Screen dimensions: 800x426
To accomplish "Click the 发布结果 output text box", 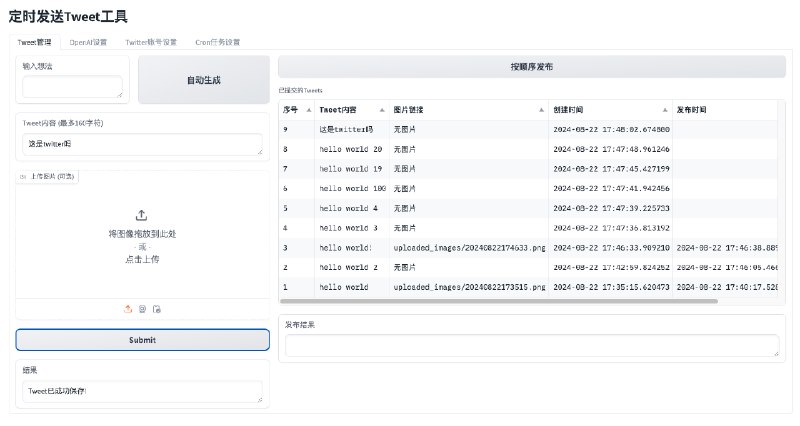I will (532, 345).
